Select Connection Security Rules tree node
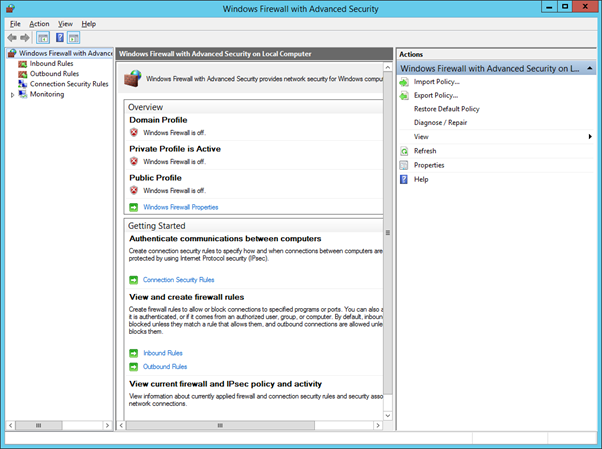This screenshot has width=602, height=449. pyautogui.click(x=68, y=84)
